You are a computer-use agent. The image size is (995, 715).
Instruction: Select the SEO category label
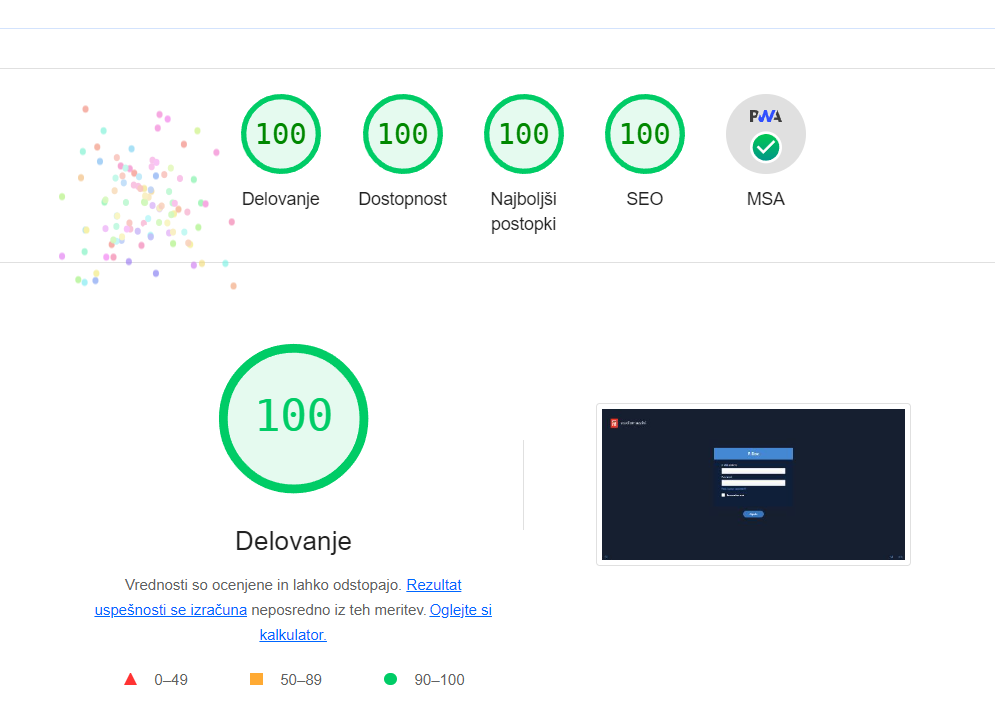point(644,199)
